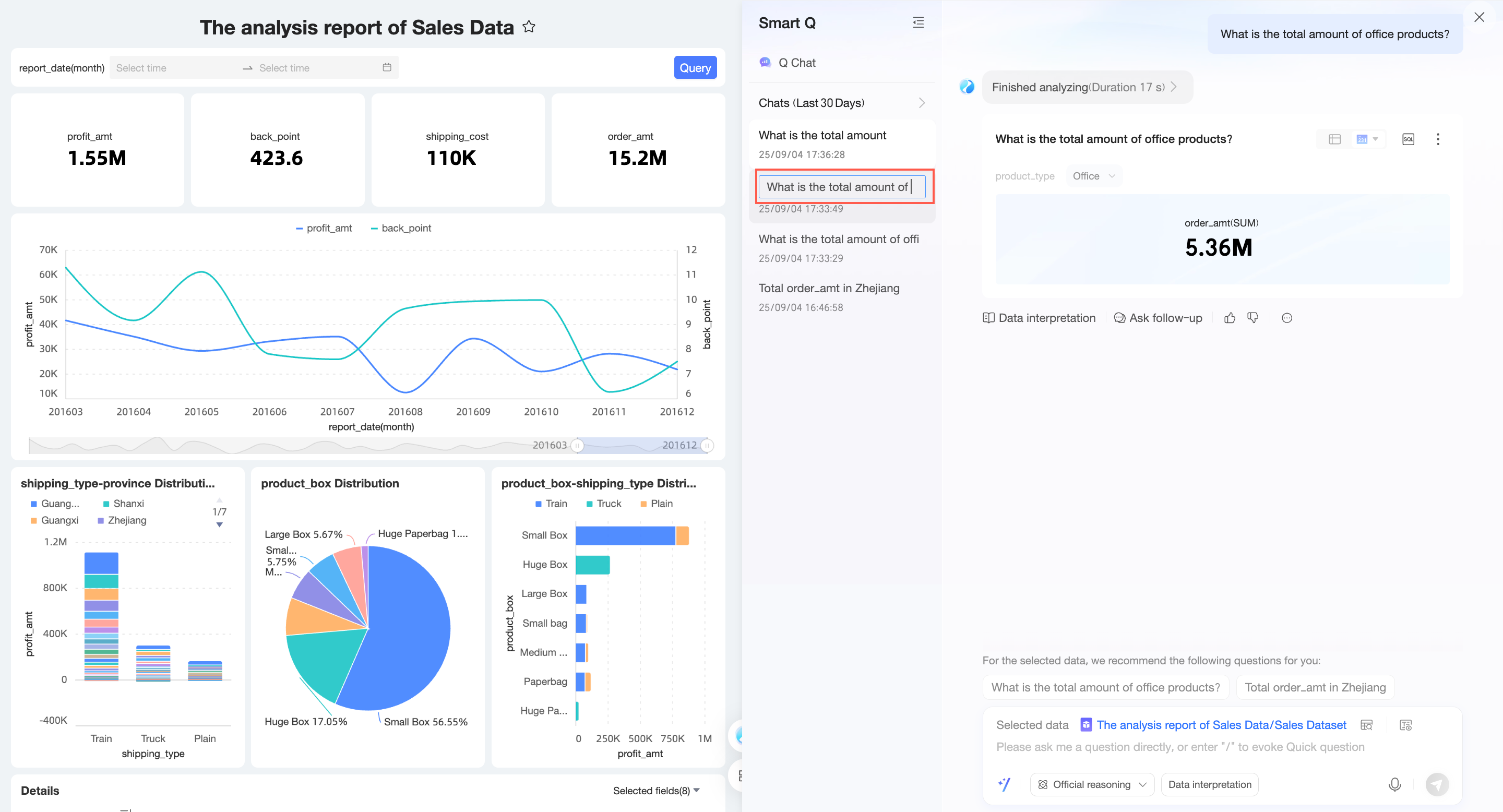Screen dimensions: 1503x812
Task: Open the three-dot more options menu
Action: [x=1438, y=139]
